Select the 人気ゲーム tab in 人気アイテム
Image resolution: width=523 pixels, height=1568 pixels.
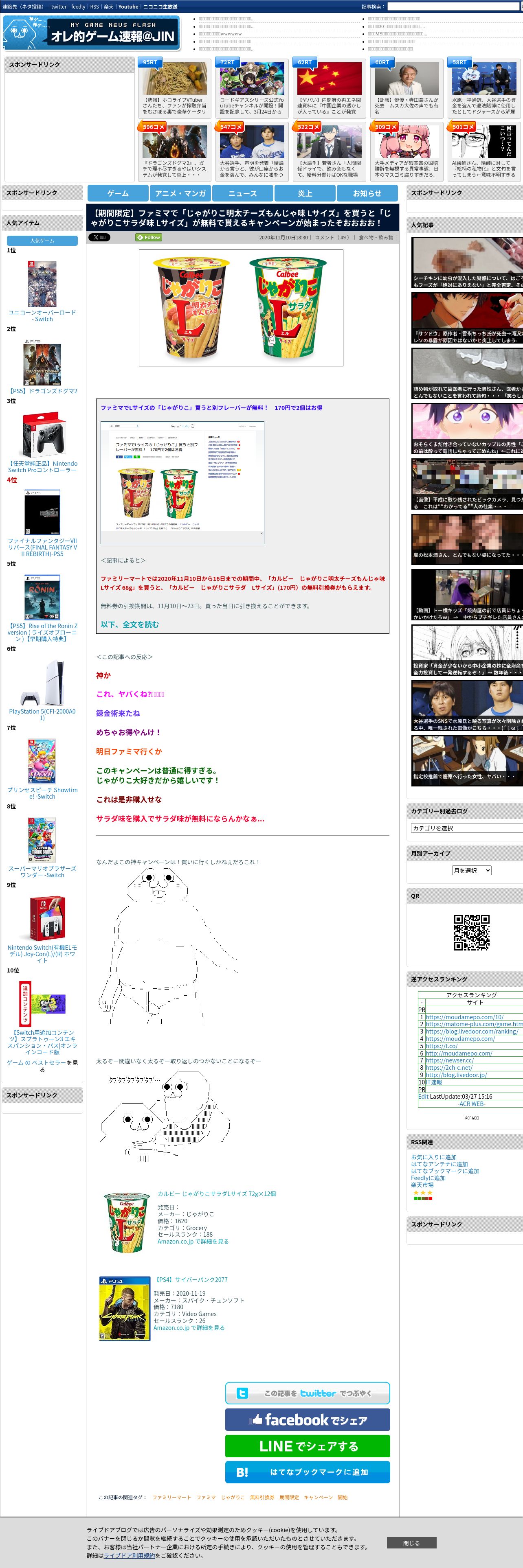click(42, 241)
